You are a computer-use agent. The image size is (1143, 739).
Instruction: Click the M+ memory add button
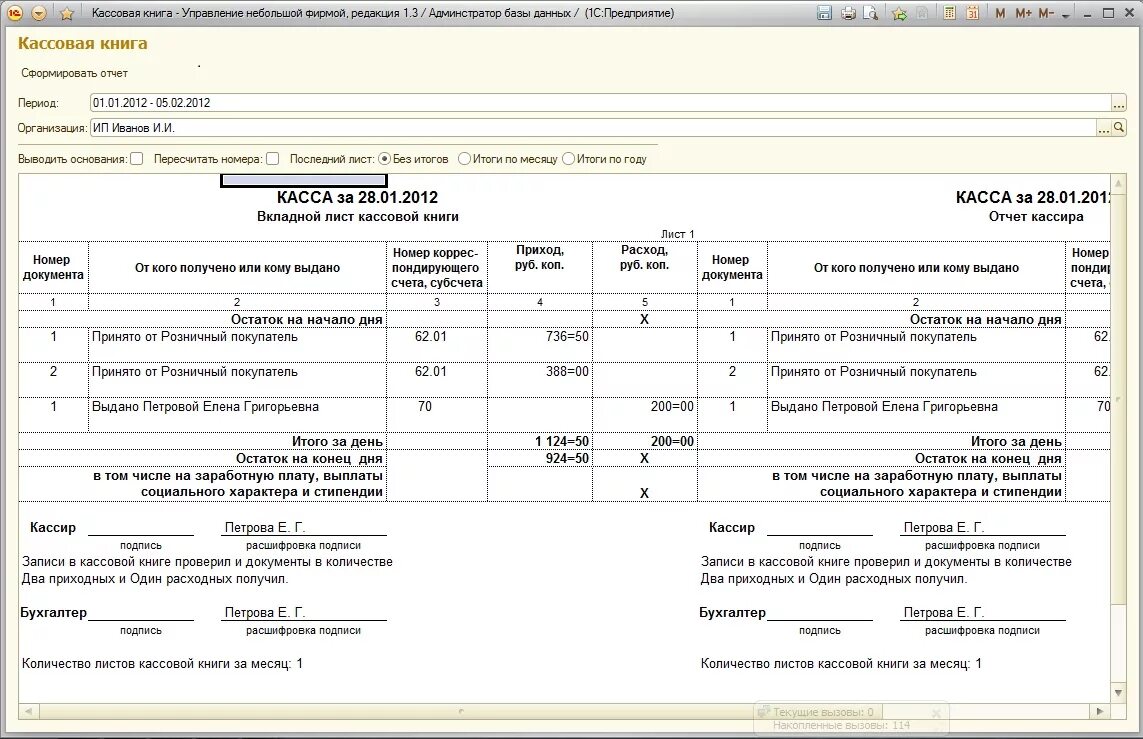point(1023,13)
